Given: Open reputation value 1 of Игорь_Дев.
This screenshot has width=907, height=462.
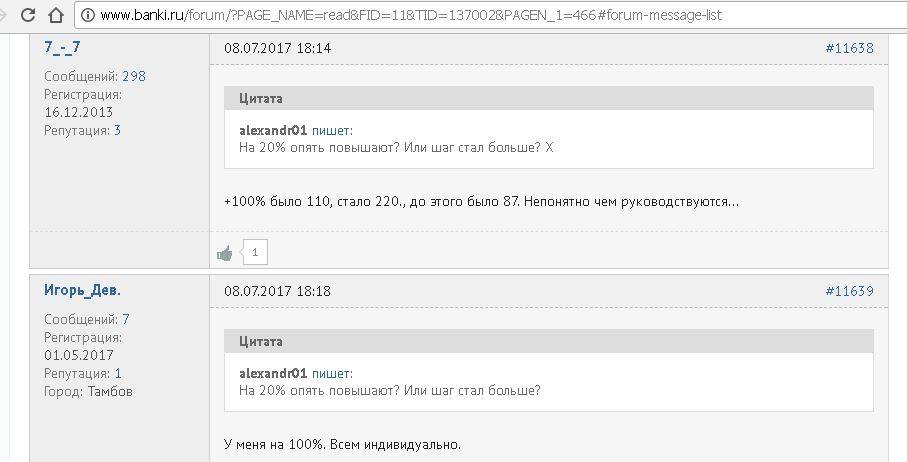Looking at the screenshot, I should click(x=117, y=373).
